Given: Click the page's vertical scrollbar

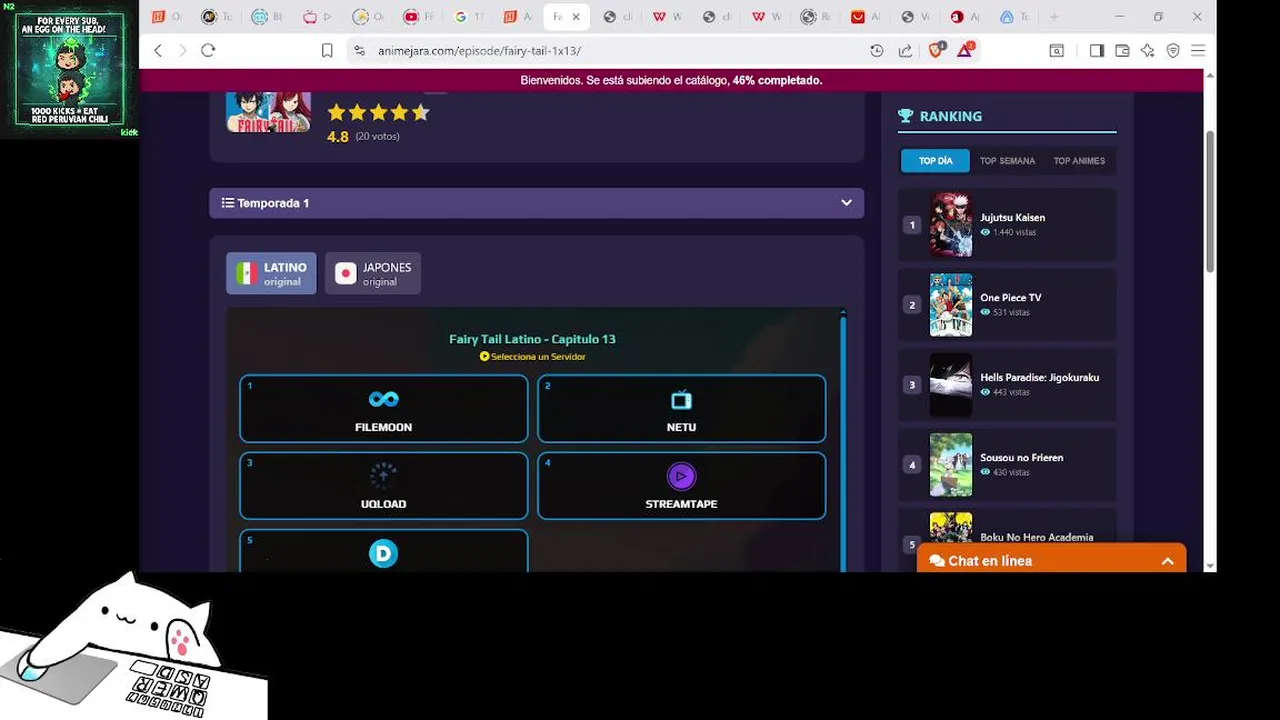Looking at the screenshot, I should 1210,200.
